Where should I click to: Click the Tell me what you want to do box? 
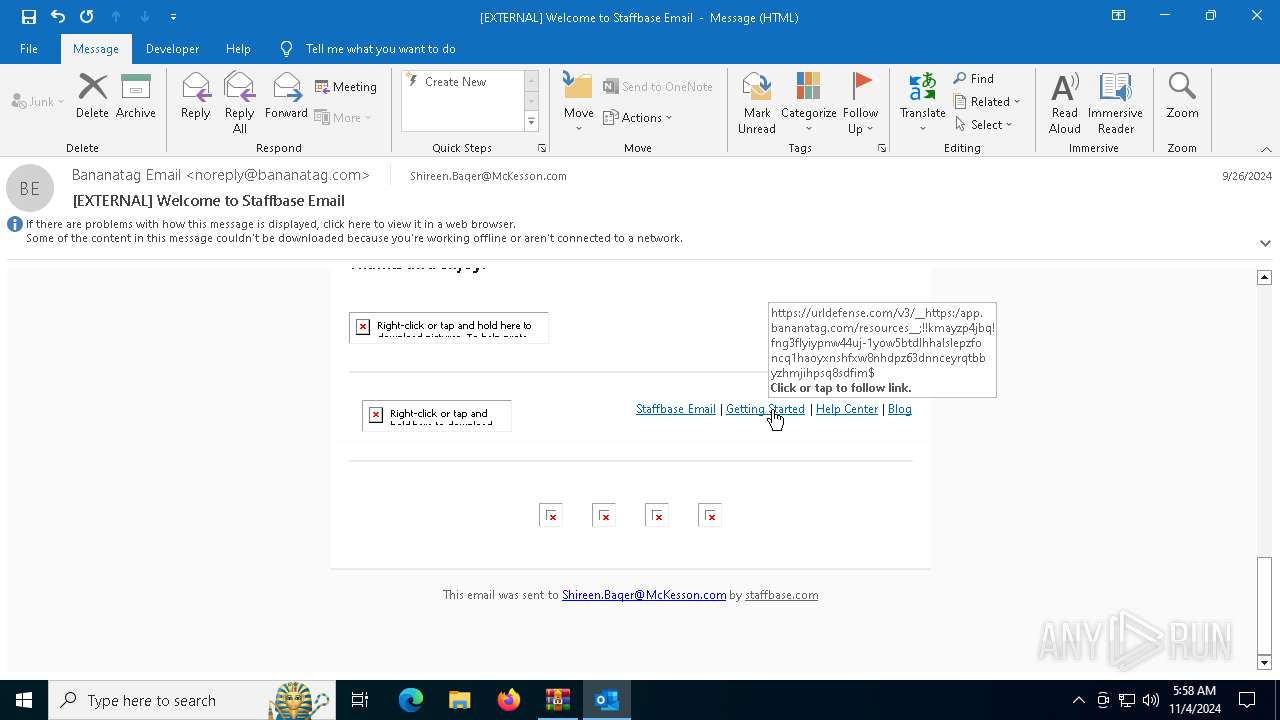click(380, 48)
